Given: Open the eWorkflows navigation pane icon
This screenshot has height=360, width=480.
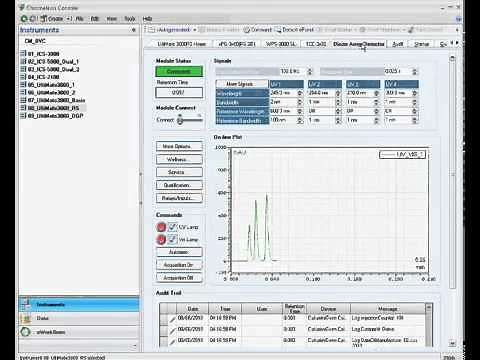Looking at the screenshot, I should [26, 332].
